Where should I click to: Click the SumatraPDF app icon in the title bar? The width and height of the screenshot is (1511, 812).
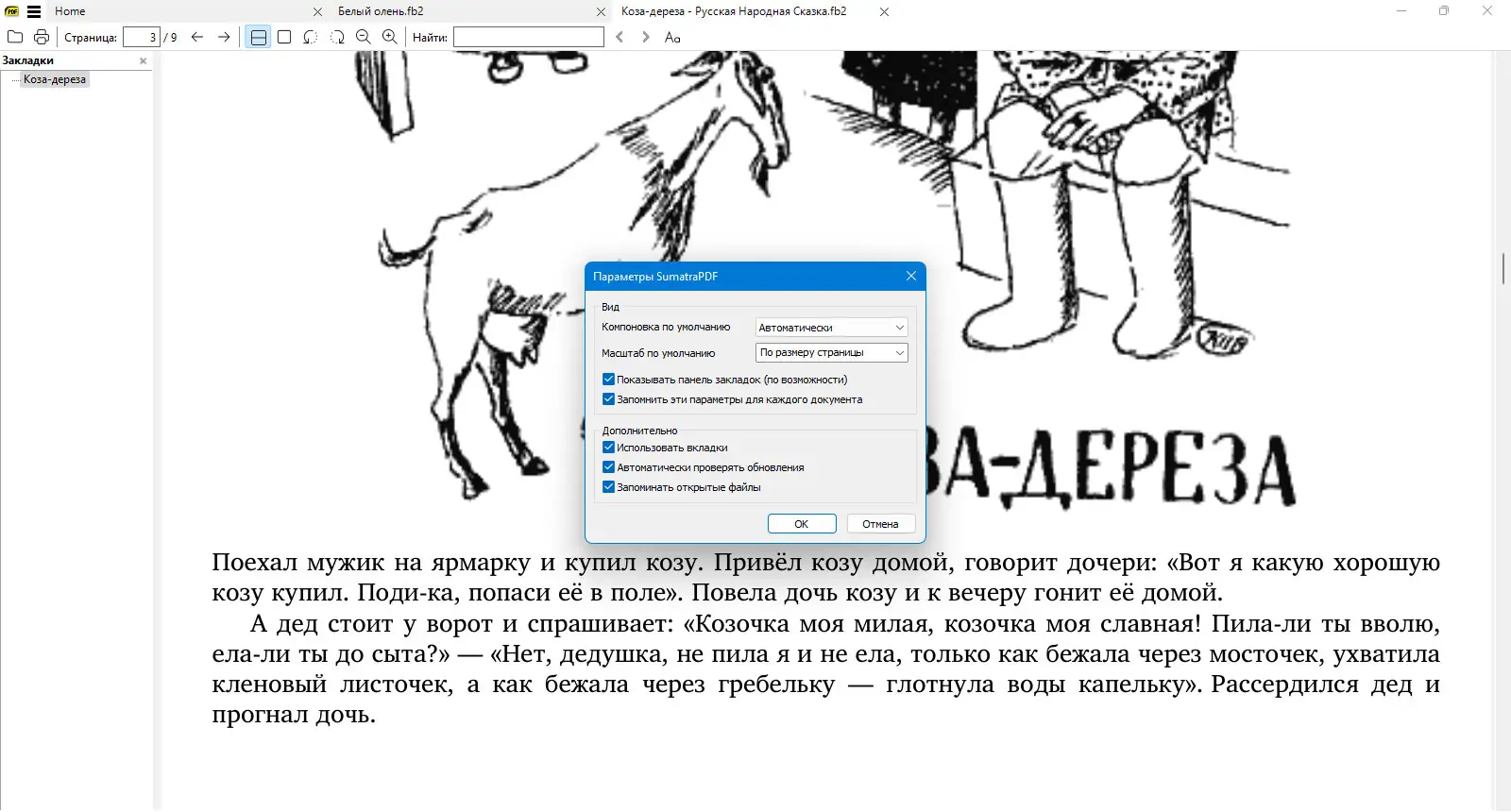(x=12, y=11)
